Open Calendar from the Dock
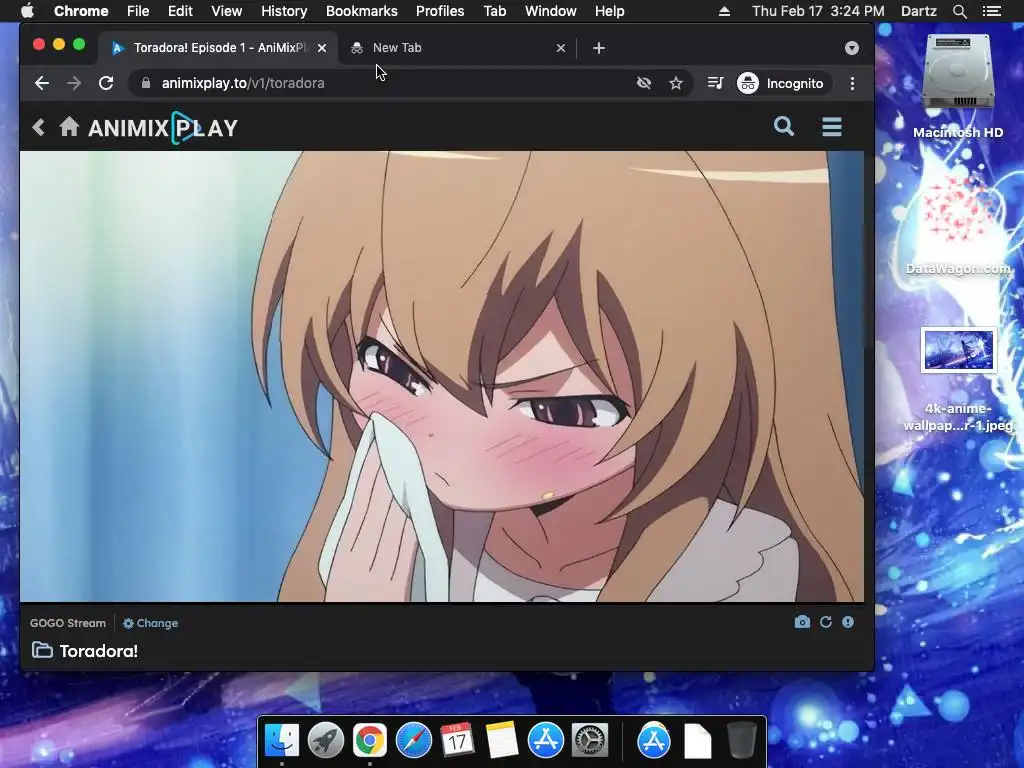The width and height of the screenshot is (1024, 768). click(x=457, y=741)
